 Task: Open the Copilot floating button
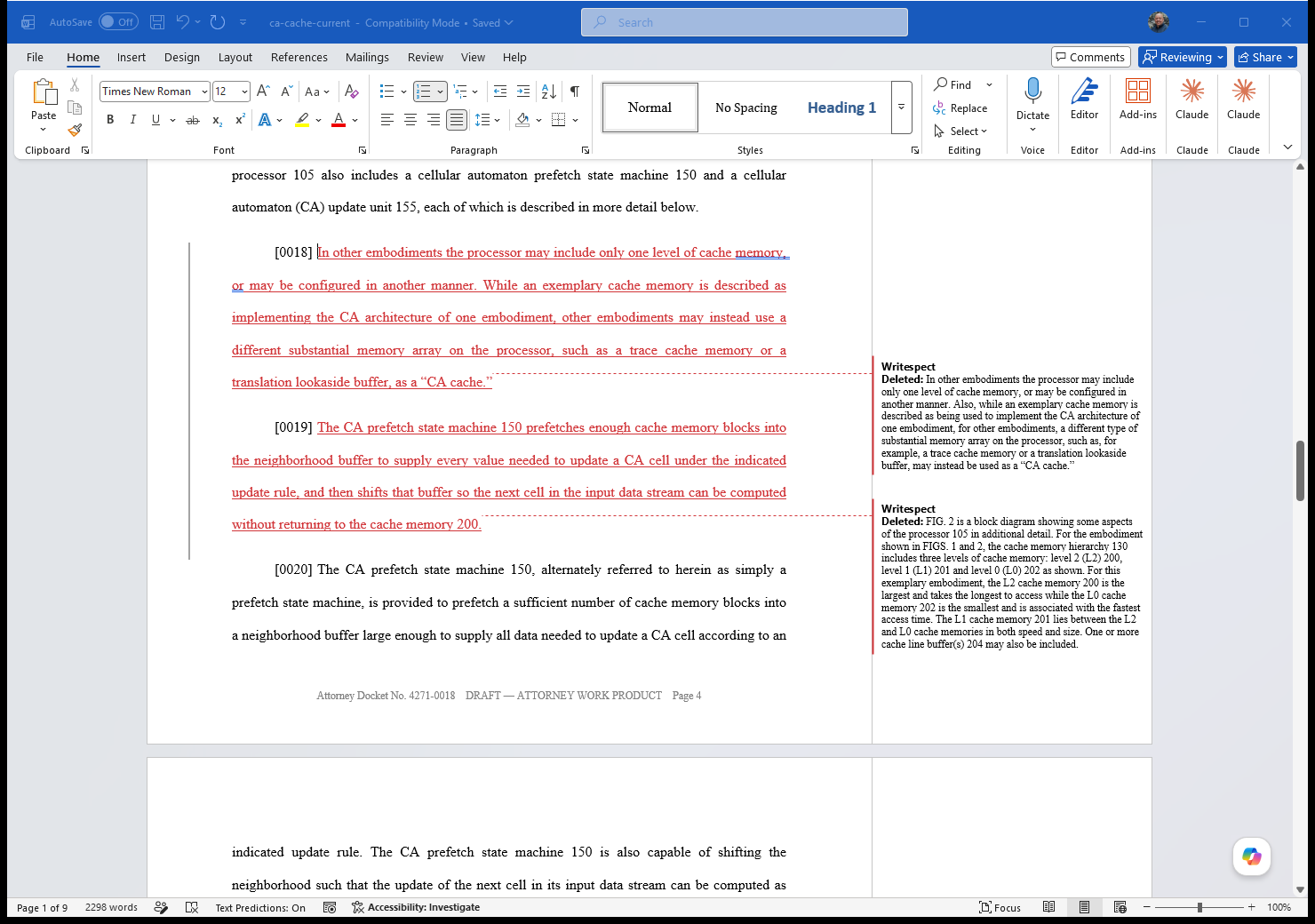(x=1252, y=856)
